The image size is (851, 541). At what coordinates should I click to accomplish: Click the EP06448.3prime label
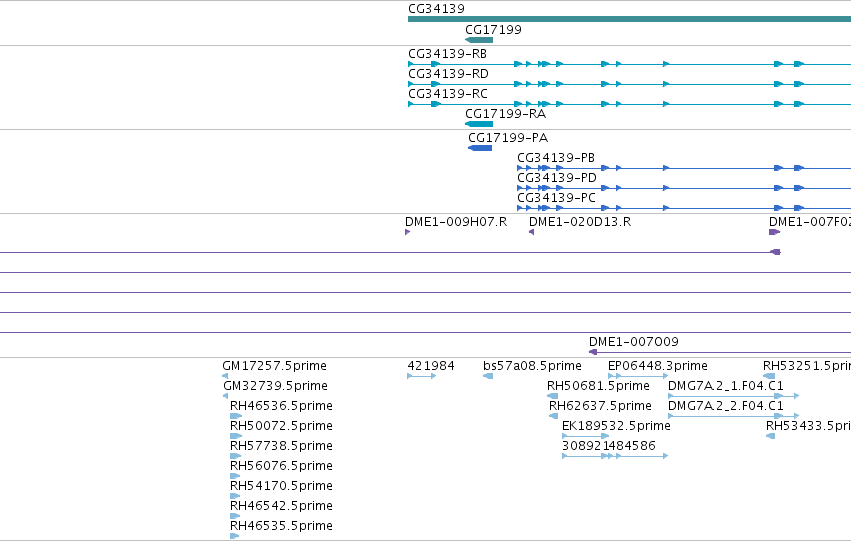(658, 366)
